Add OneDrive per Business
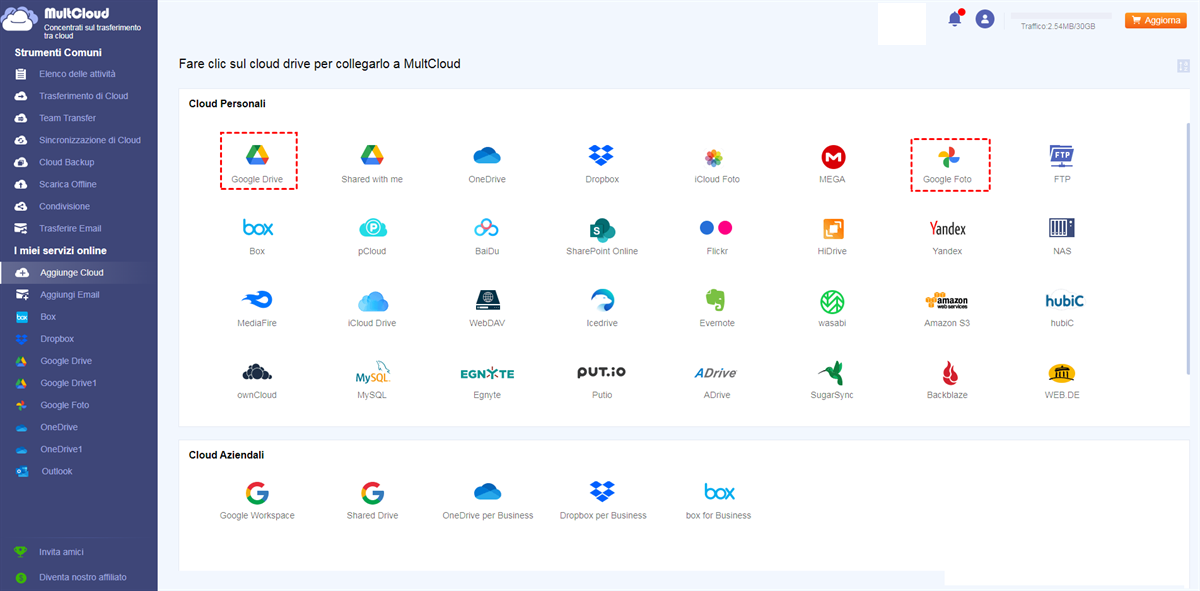Screen dimensions: 1200x591 point(487,492)
